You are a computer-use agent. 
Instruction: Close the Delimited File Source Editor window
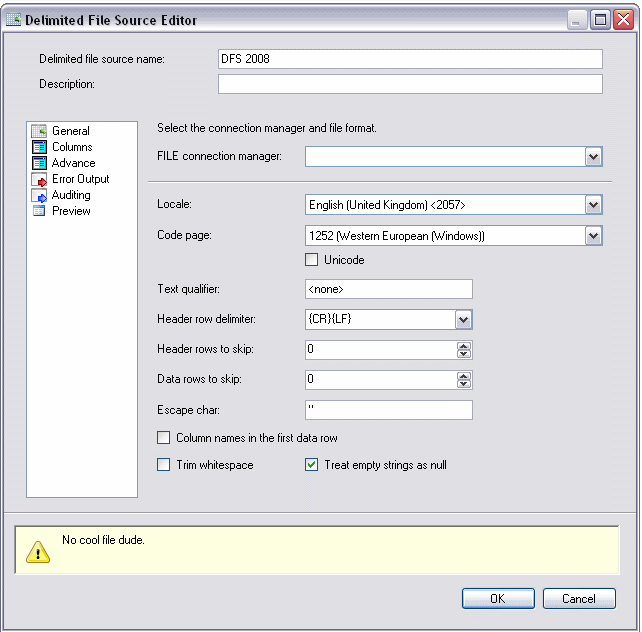coord(624,20)
